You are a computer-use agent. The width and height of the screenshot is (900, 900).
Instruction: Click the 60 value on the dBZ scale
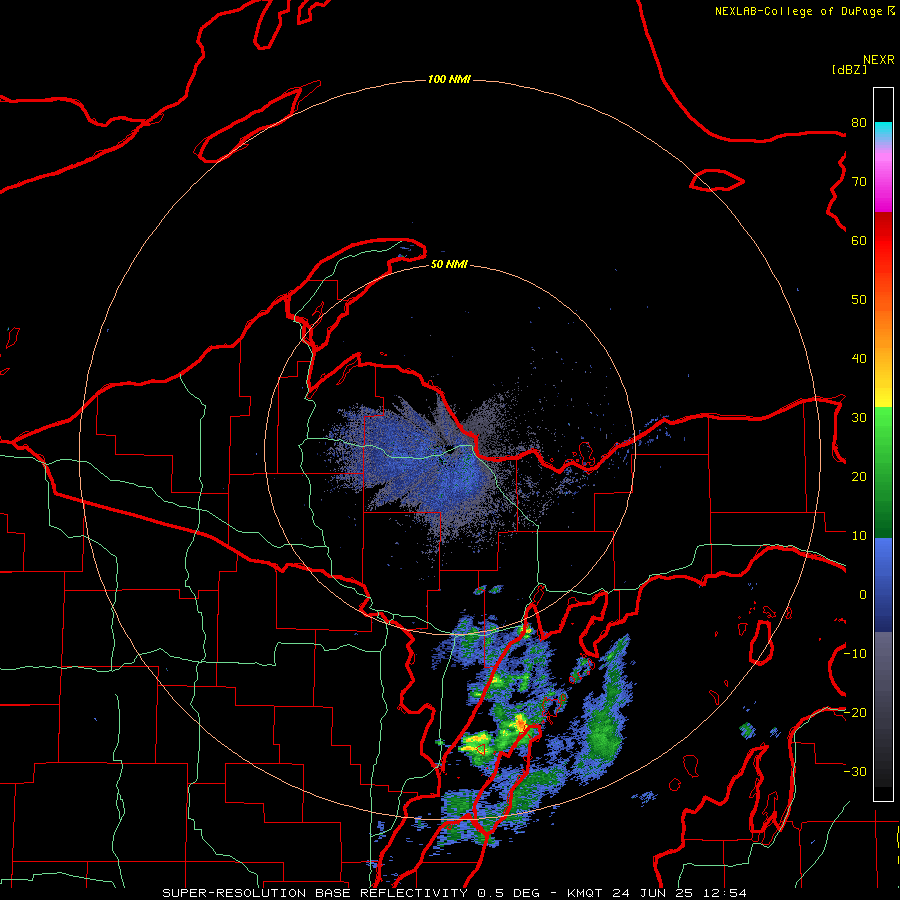pos(859,241)
